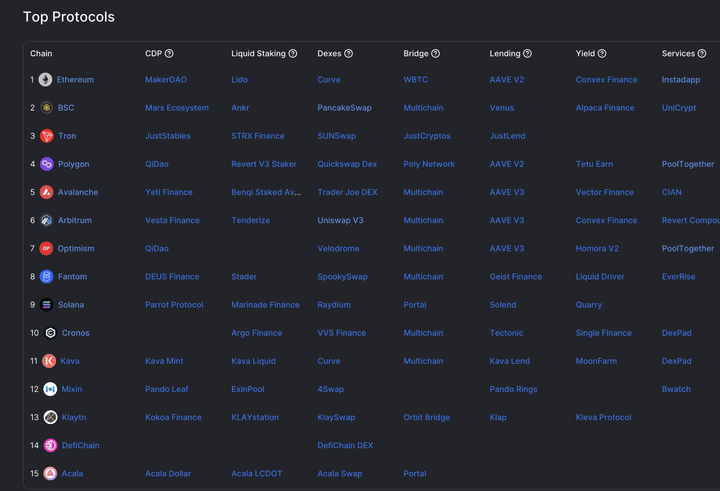Click the Tron chain logo icon
The image size is (720, 491).
[46, 136]
